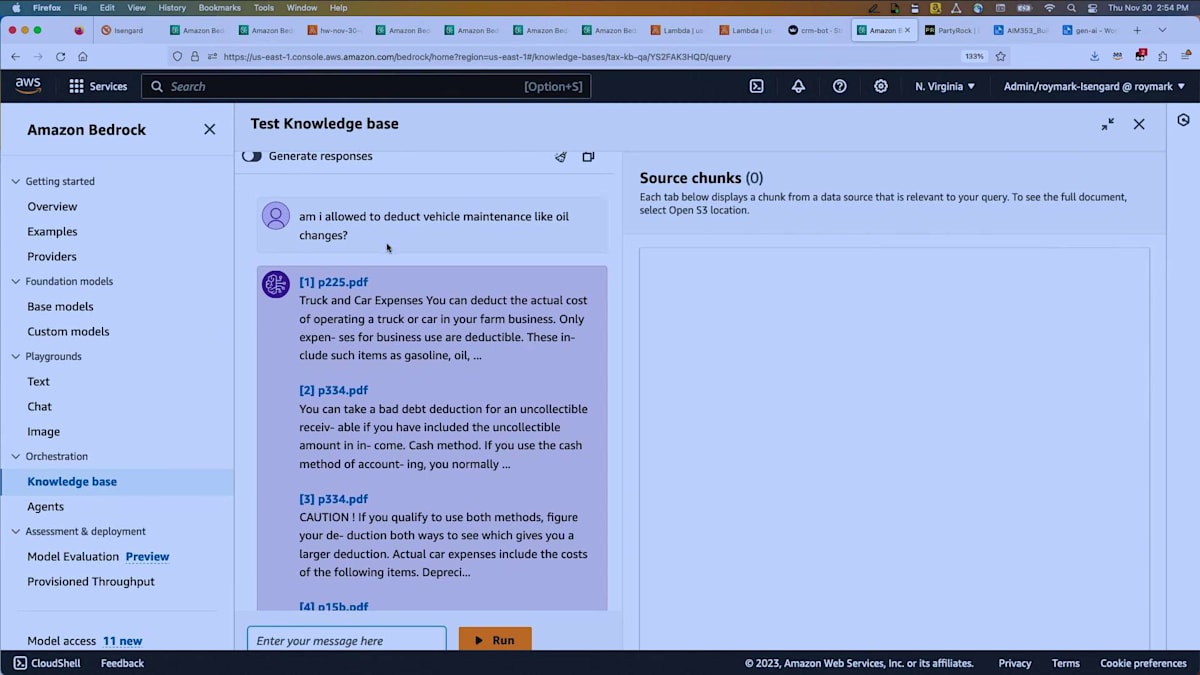This screenshot has width=1200, height=675.
Task: Open a new Firefox tab with plus
Action: click(1137, 30)
